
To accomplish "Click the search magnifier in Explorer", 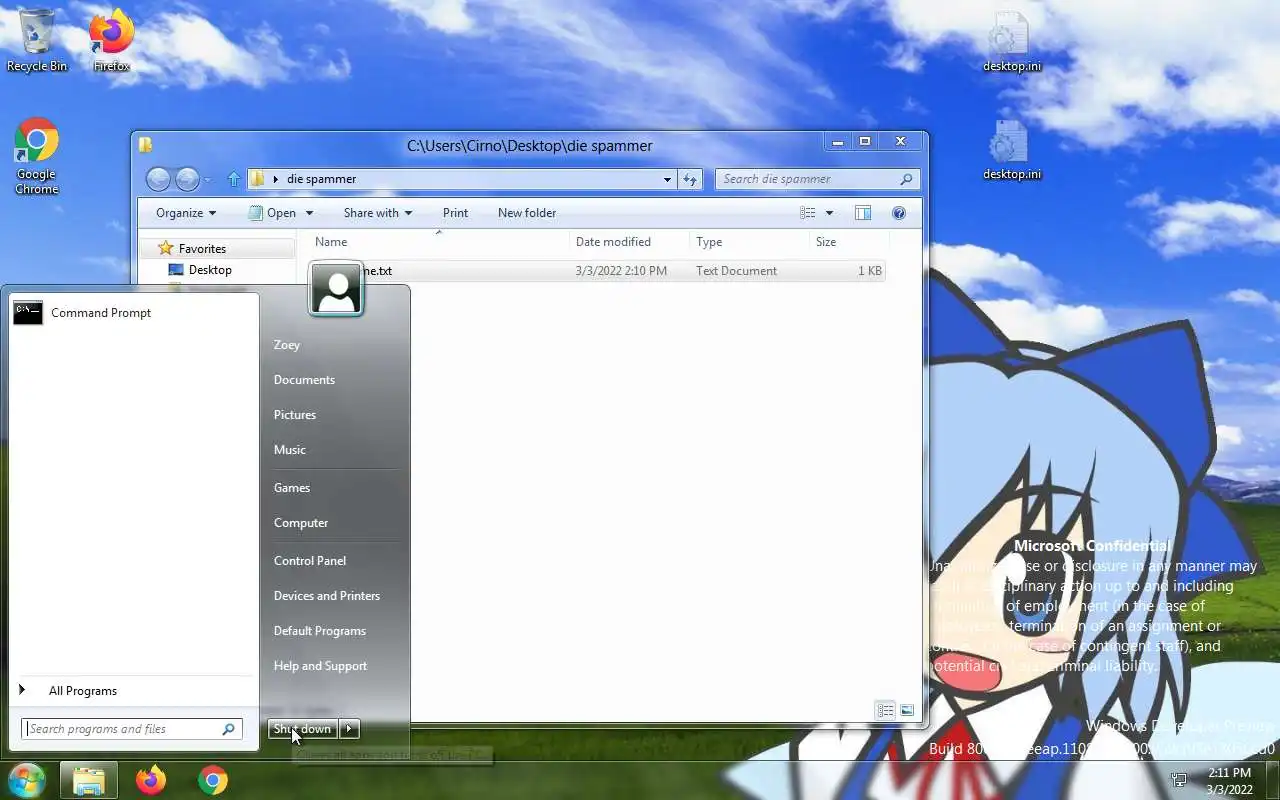I will coord(906,179).
